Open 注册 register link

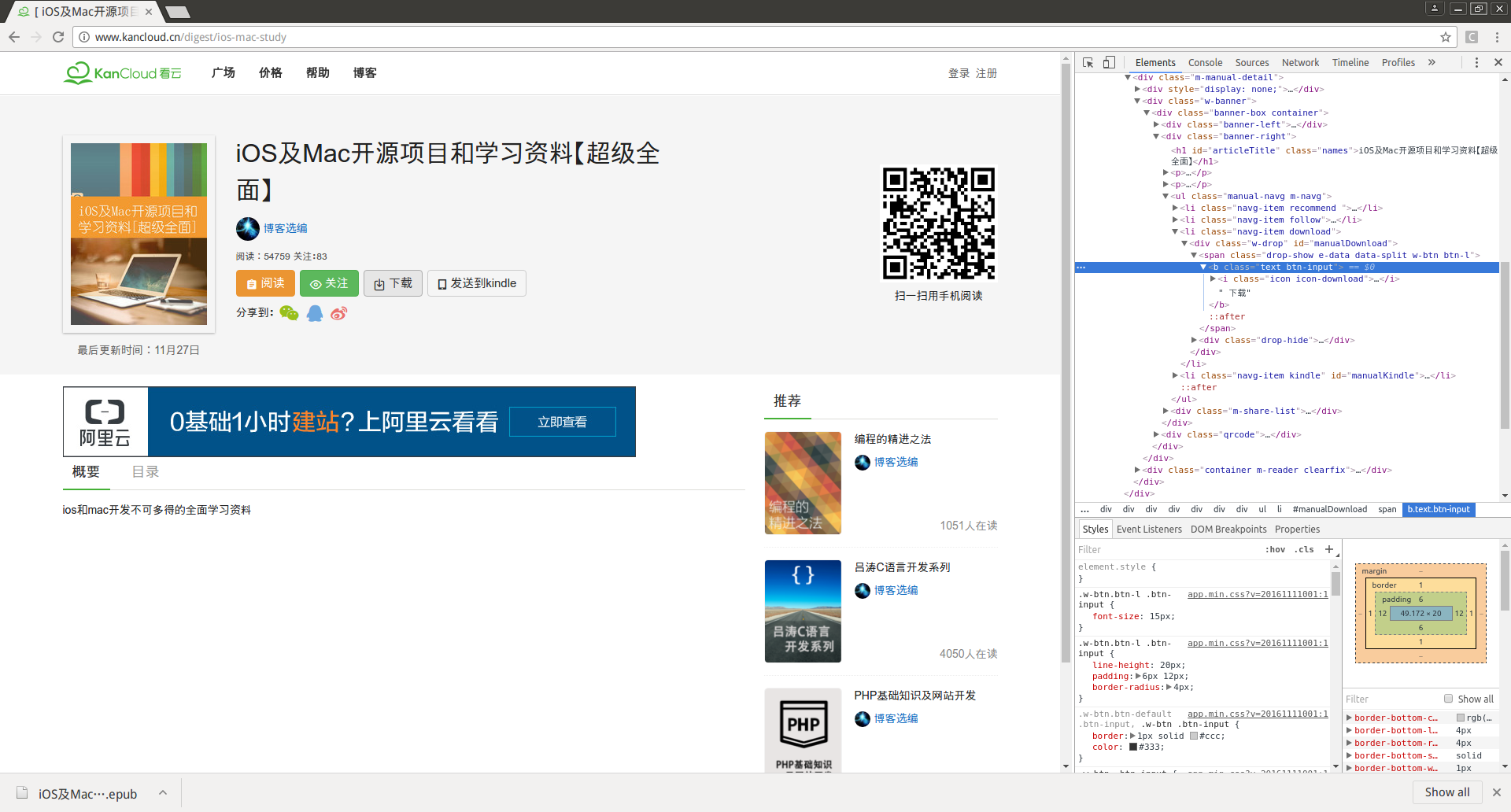tap(986, 73)
